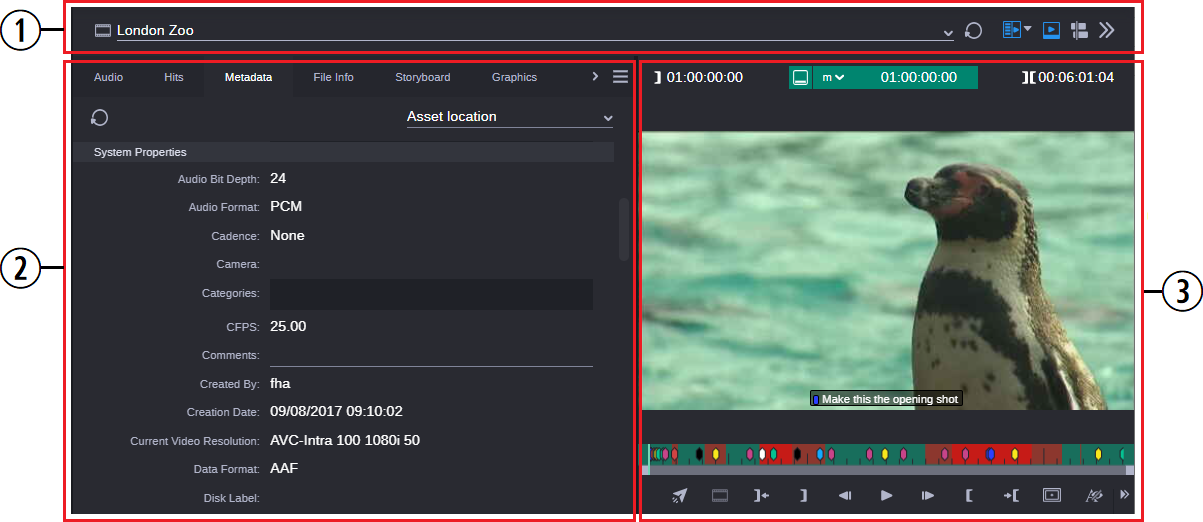Refresh the London Zoo asset
The image size is (1203, 522).
(x=973, y=31)
